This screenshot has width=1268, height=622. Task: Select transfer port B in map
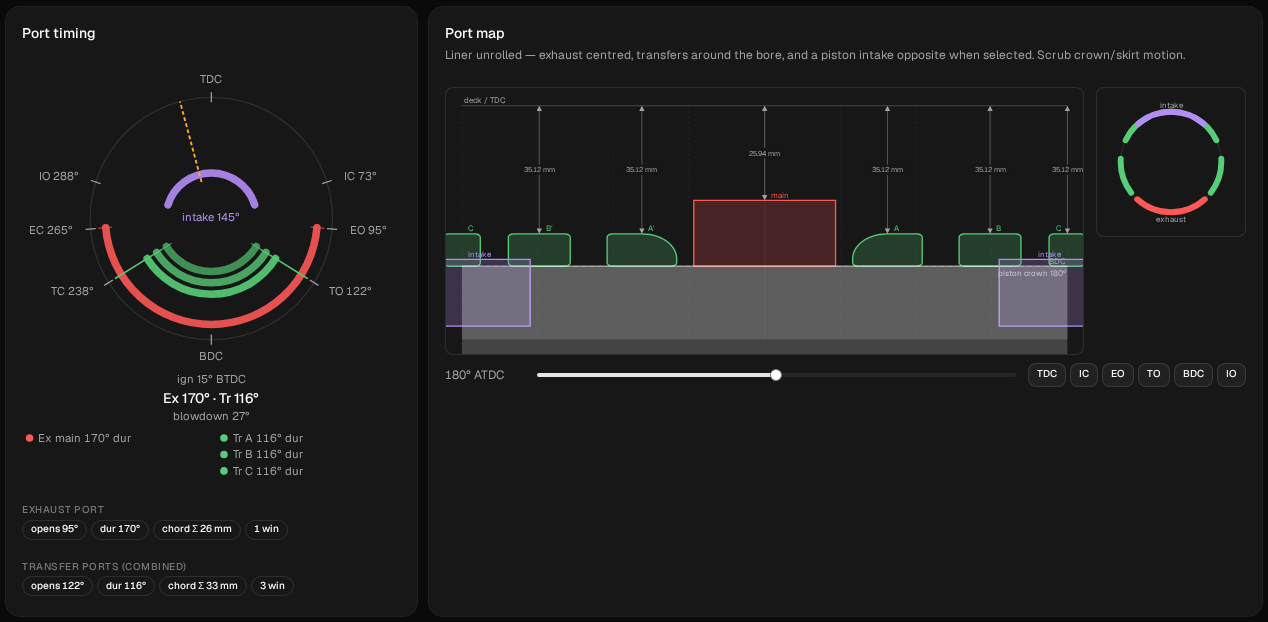990,249
